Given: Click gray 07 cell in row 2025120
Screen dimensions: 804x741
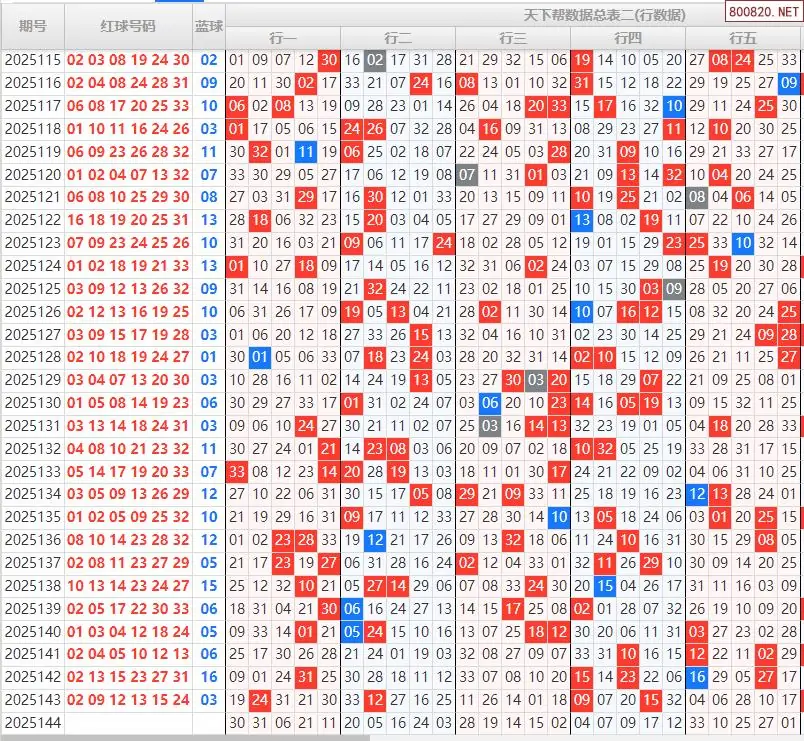Looking at the screenshot, I should tap(467, 175).
